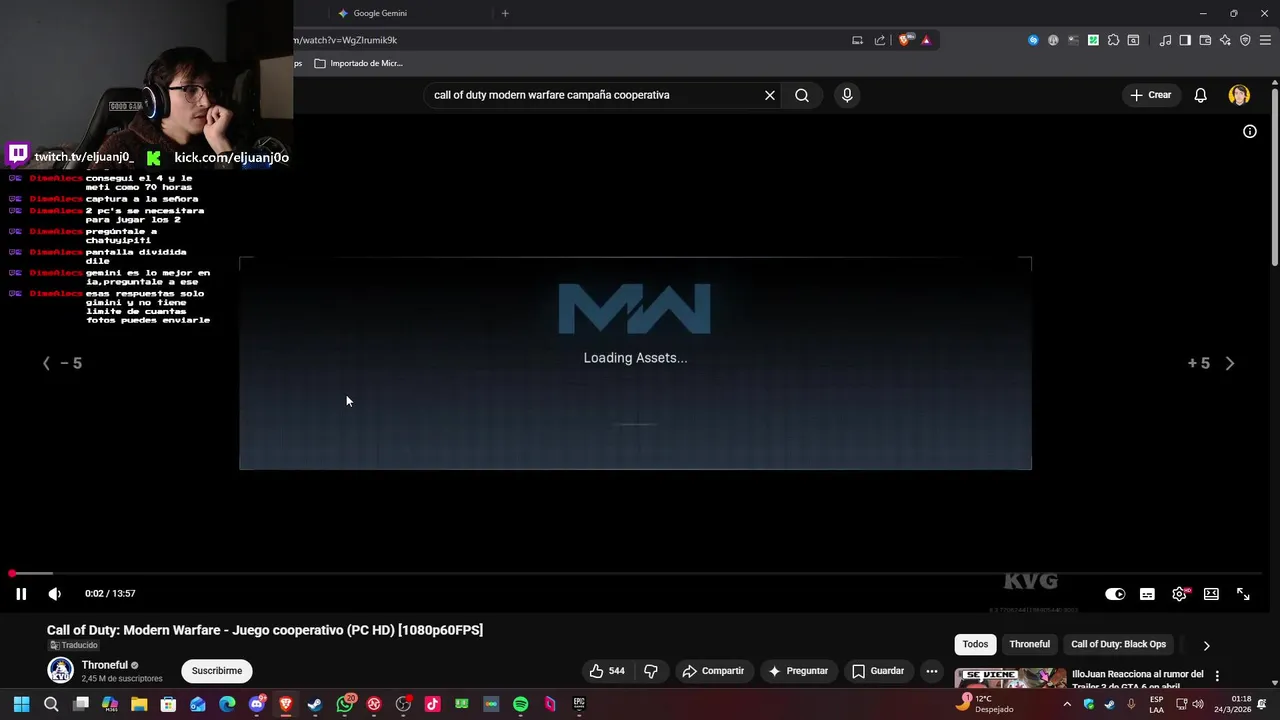Open the browser extensions puzzle icon
Image resolution: width=1280 pixels, height=720 pixels.
(x=1113, y=40)
